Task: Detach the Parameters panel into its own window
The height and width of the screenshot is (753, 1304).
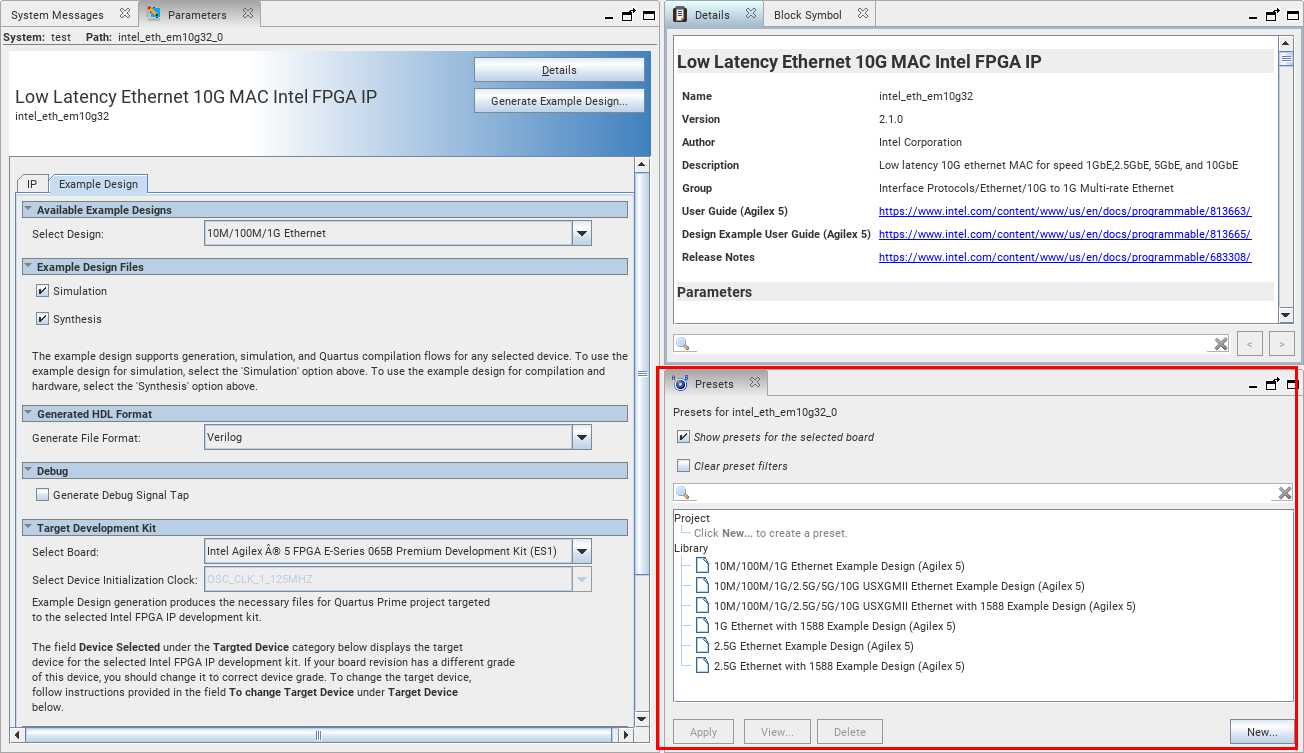Action: coord(628,15)
